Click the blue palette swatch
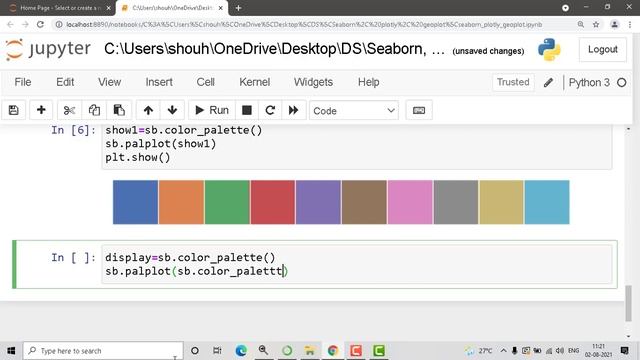 [x=136, y=202]
